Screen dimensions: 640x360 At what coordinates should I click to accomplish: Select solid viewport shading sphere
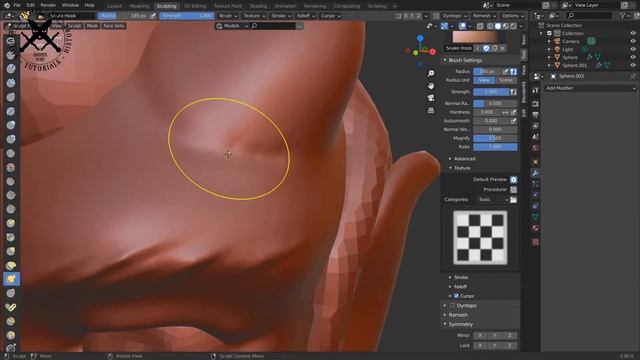click(498, 26)
